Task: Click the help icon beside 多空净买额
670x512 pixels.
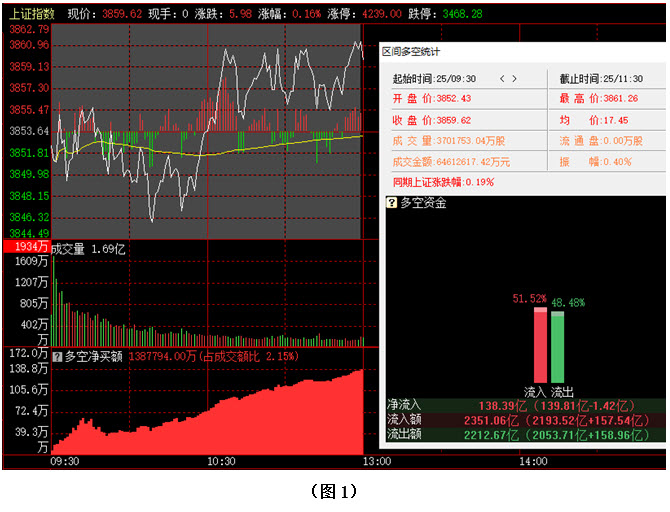Action: click(57, 356)
